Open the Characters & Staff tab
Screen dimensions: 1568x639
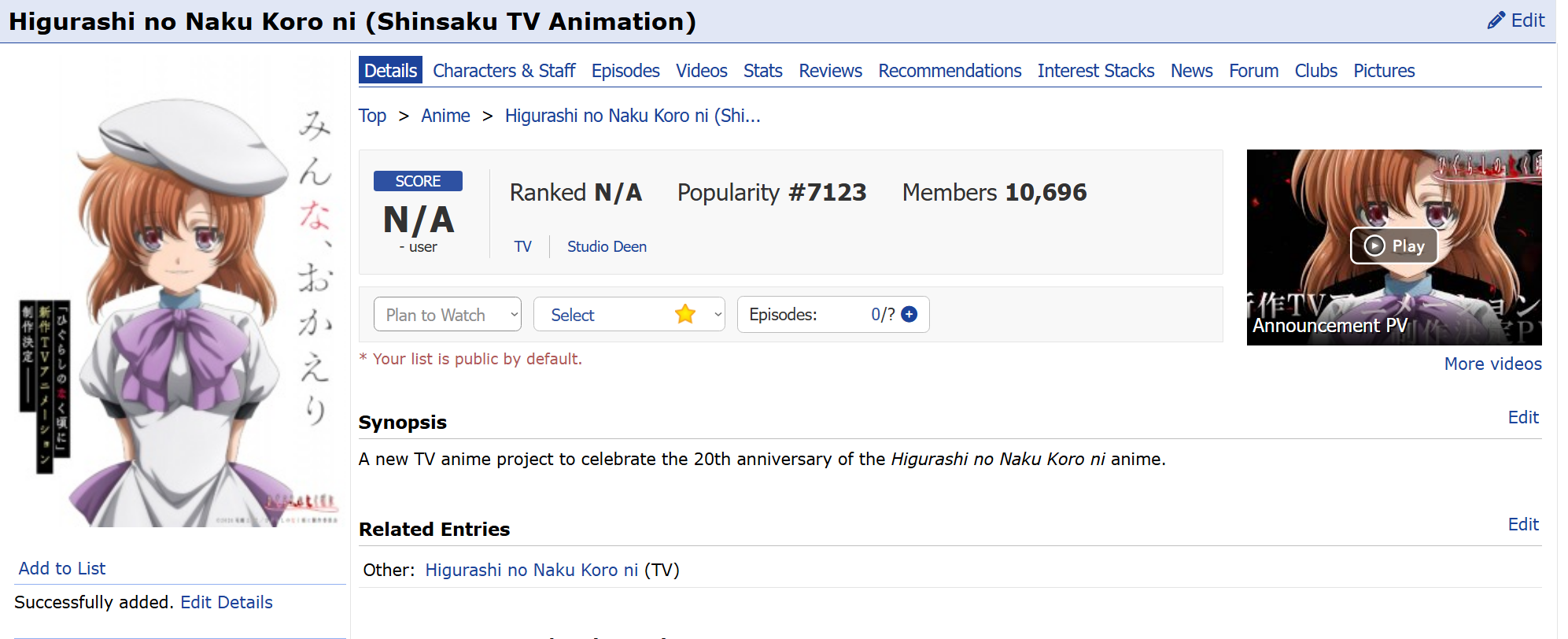[504, 70]
